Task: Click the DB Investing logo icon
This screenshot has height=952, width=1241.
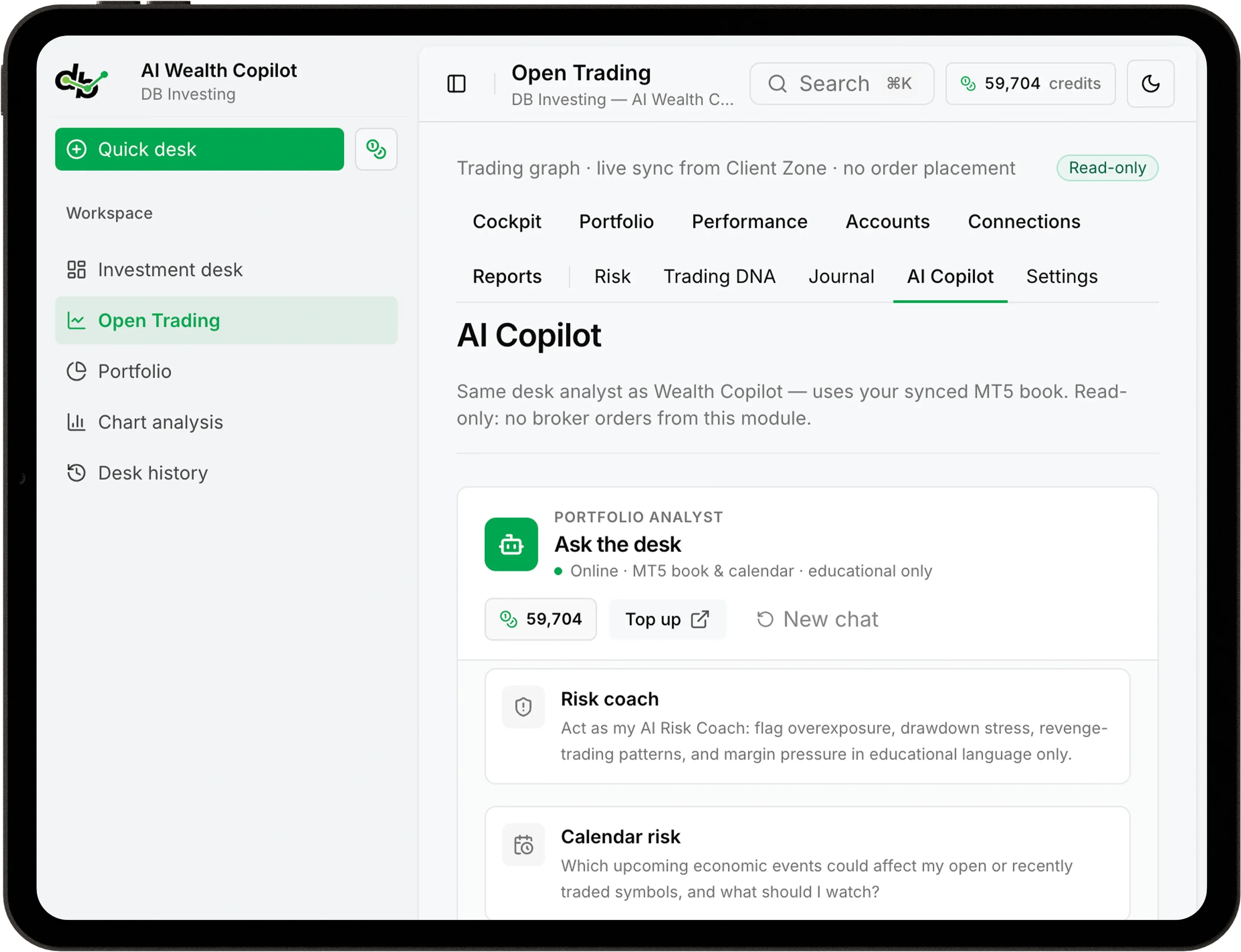Action: pos(81,81)
